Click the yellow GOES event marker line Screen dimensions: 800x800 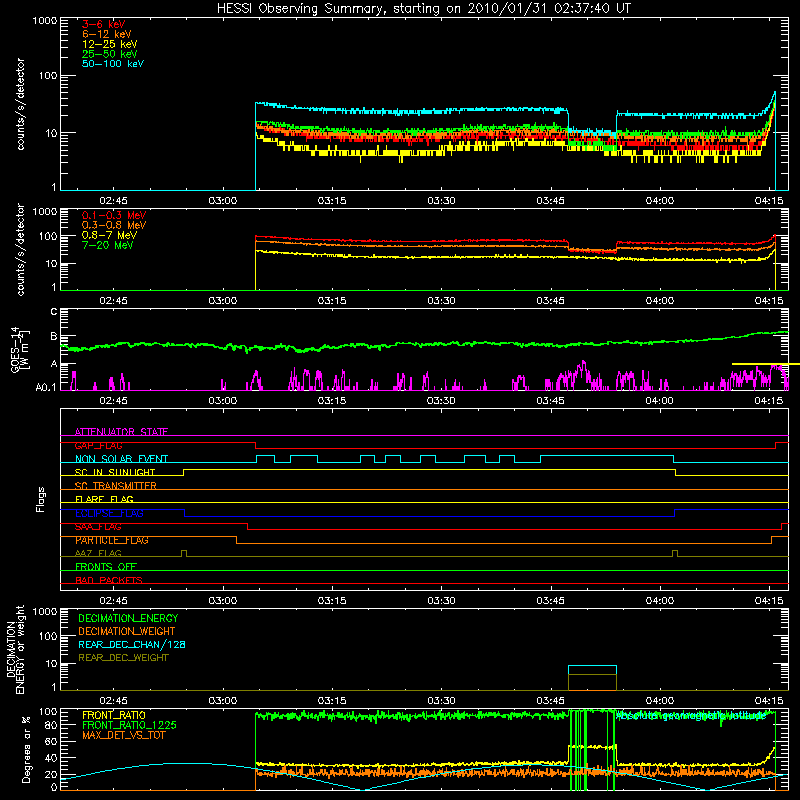pyautogui.click(x=766, y=364)
